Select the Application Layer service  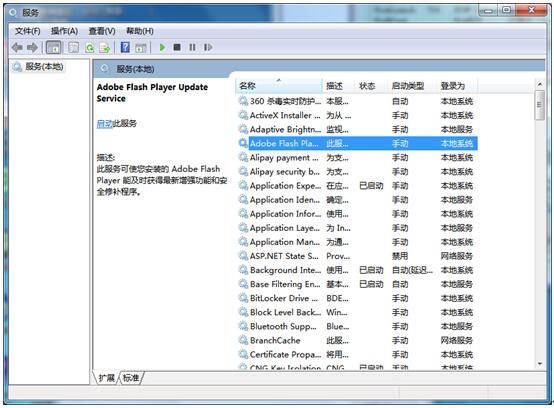357,228
